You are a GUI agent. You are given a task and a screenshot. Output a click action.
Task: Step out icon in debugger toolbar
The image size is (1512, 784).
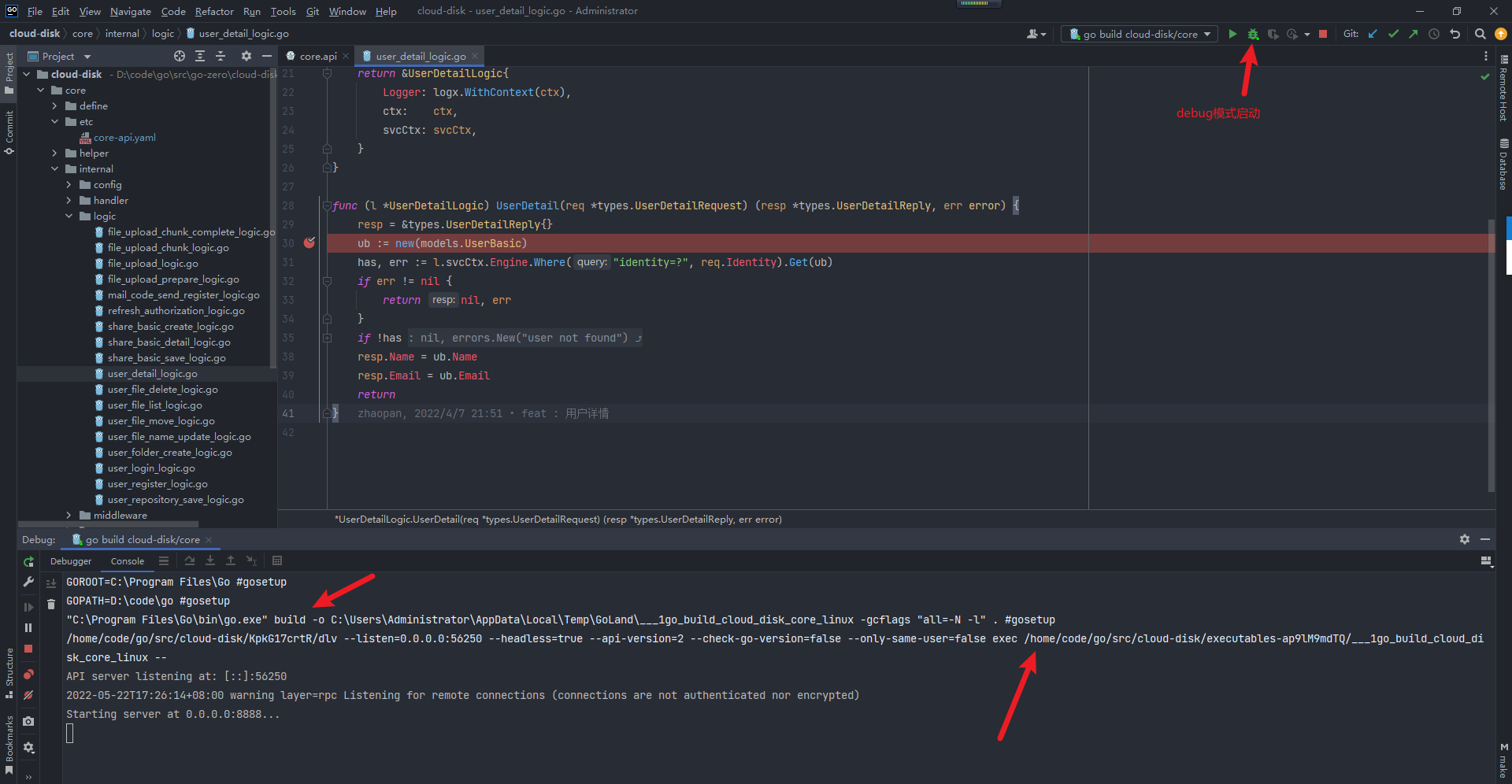click(231, 560)
